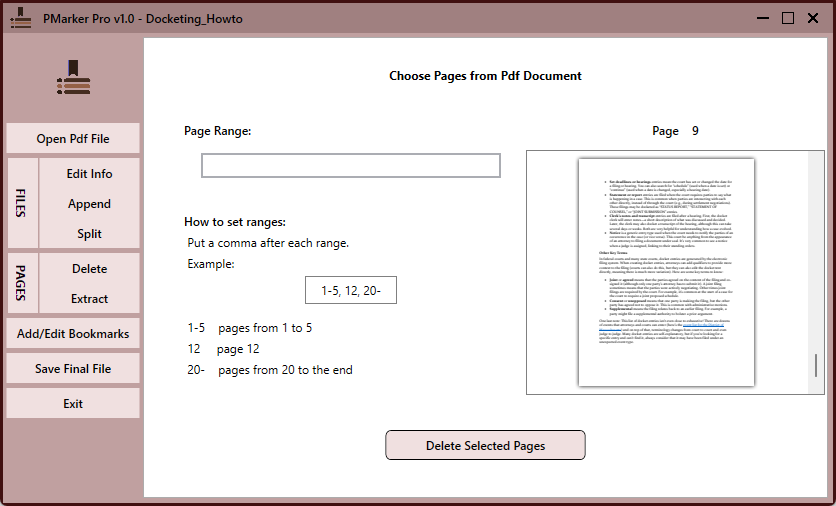Screen dimensions: 836x506
Task: Click the 'page 12' explanation text
Action: [x=238, y=349]
